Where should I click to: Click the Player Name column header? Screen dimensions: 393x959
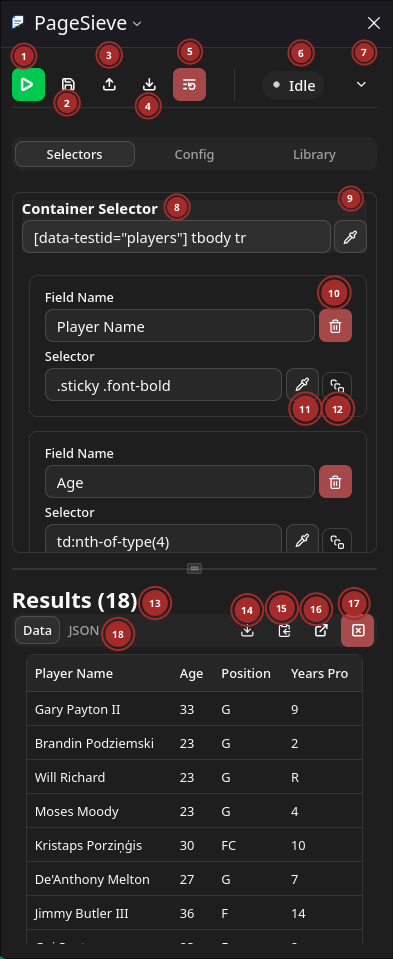[74, 673]
